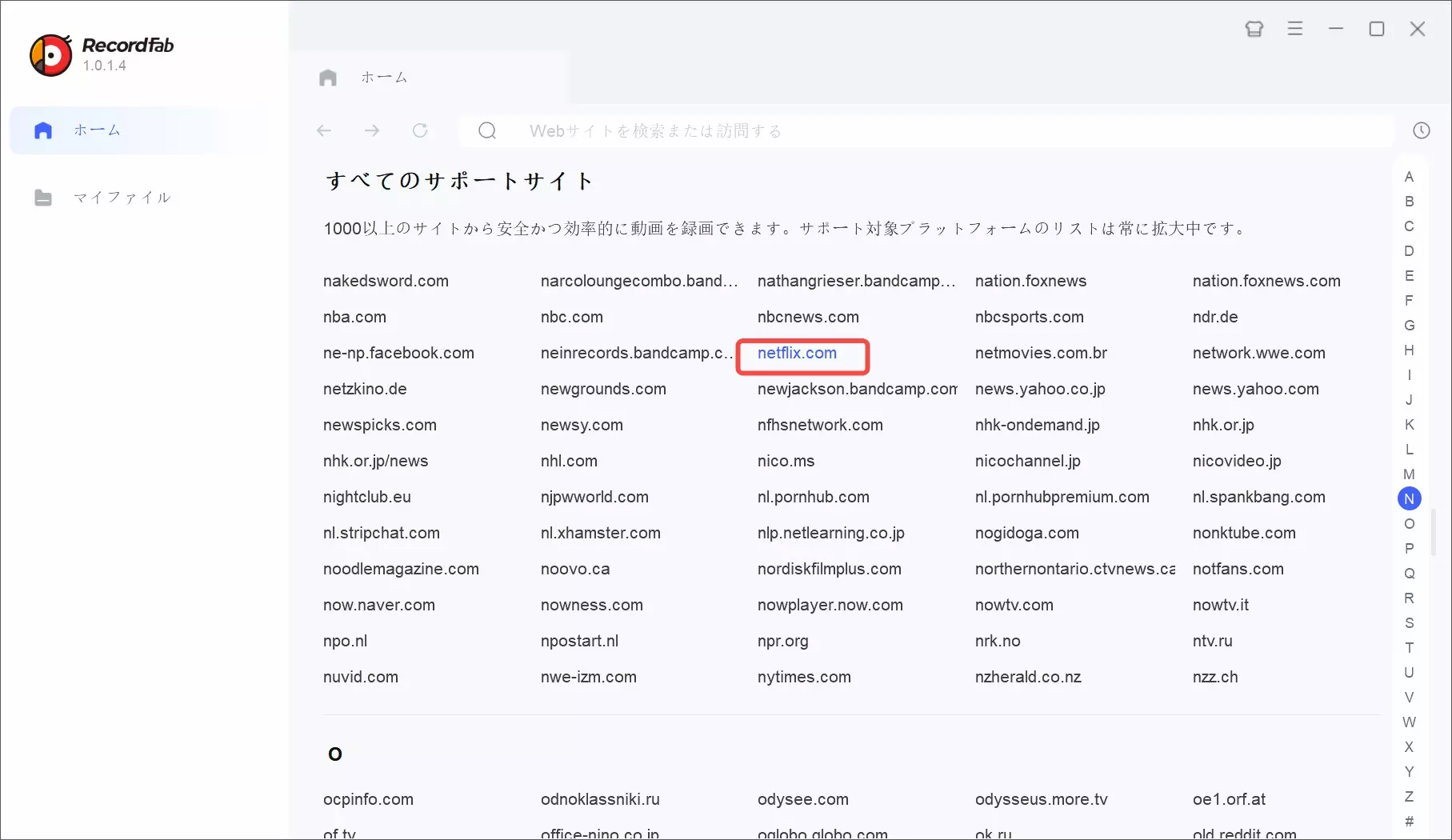Jump to letter S in index

tap(1410, 623)
